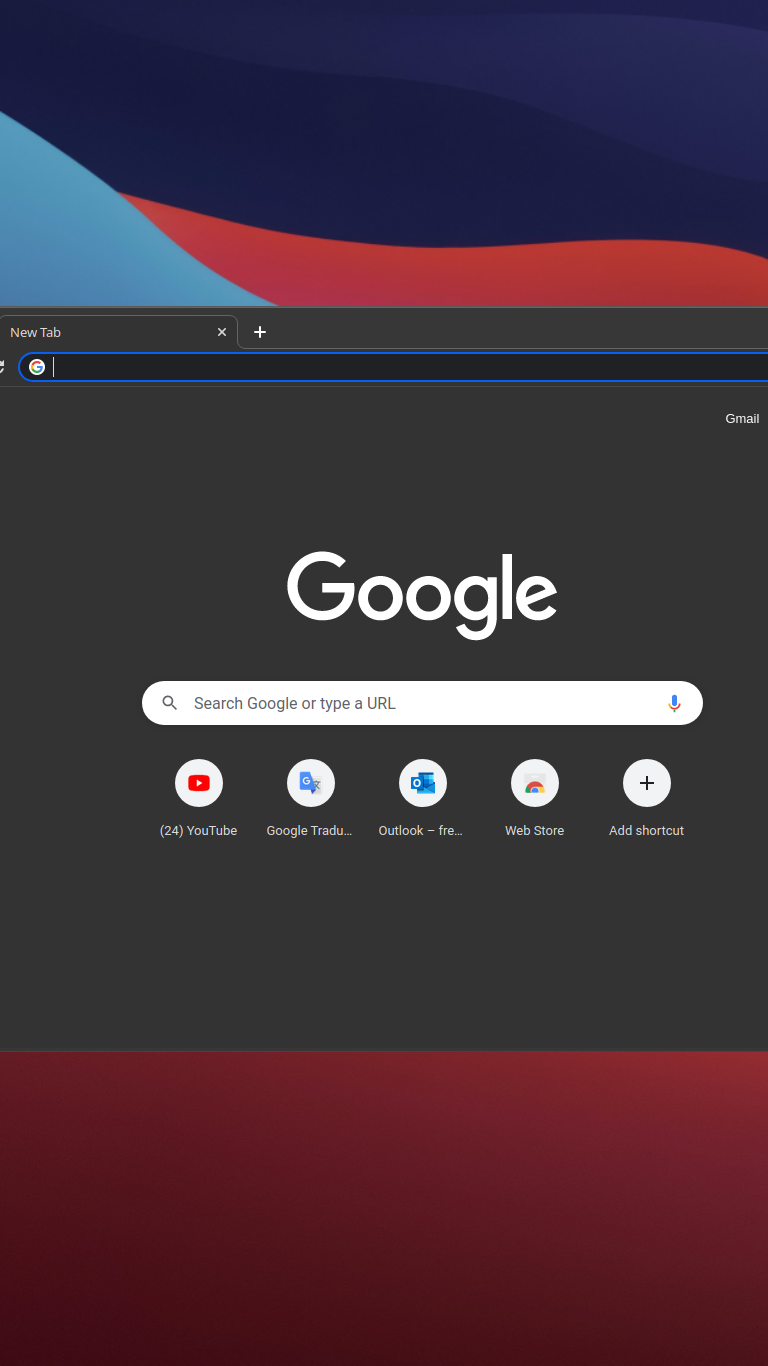The height and width of the screenshot is (1366, 768).
Task: Click the Google logo
Action: pyautogui.click(x=422, y=594)
